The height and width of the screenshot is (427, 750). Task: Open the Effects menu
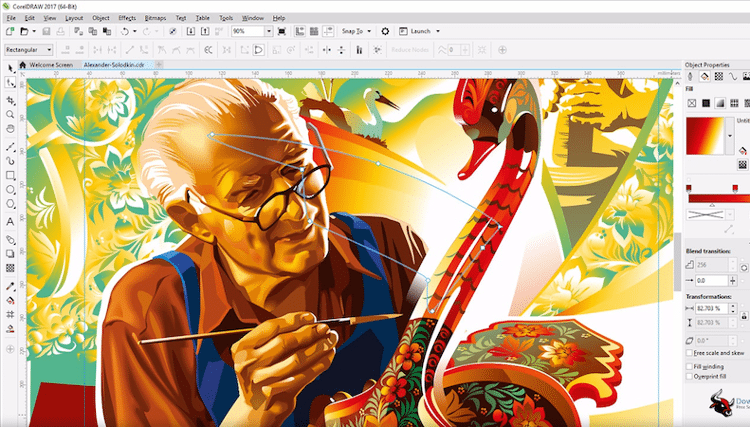tap(127, 18)
